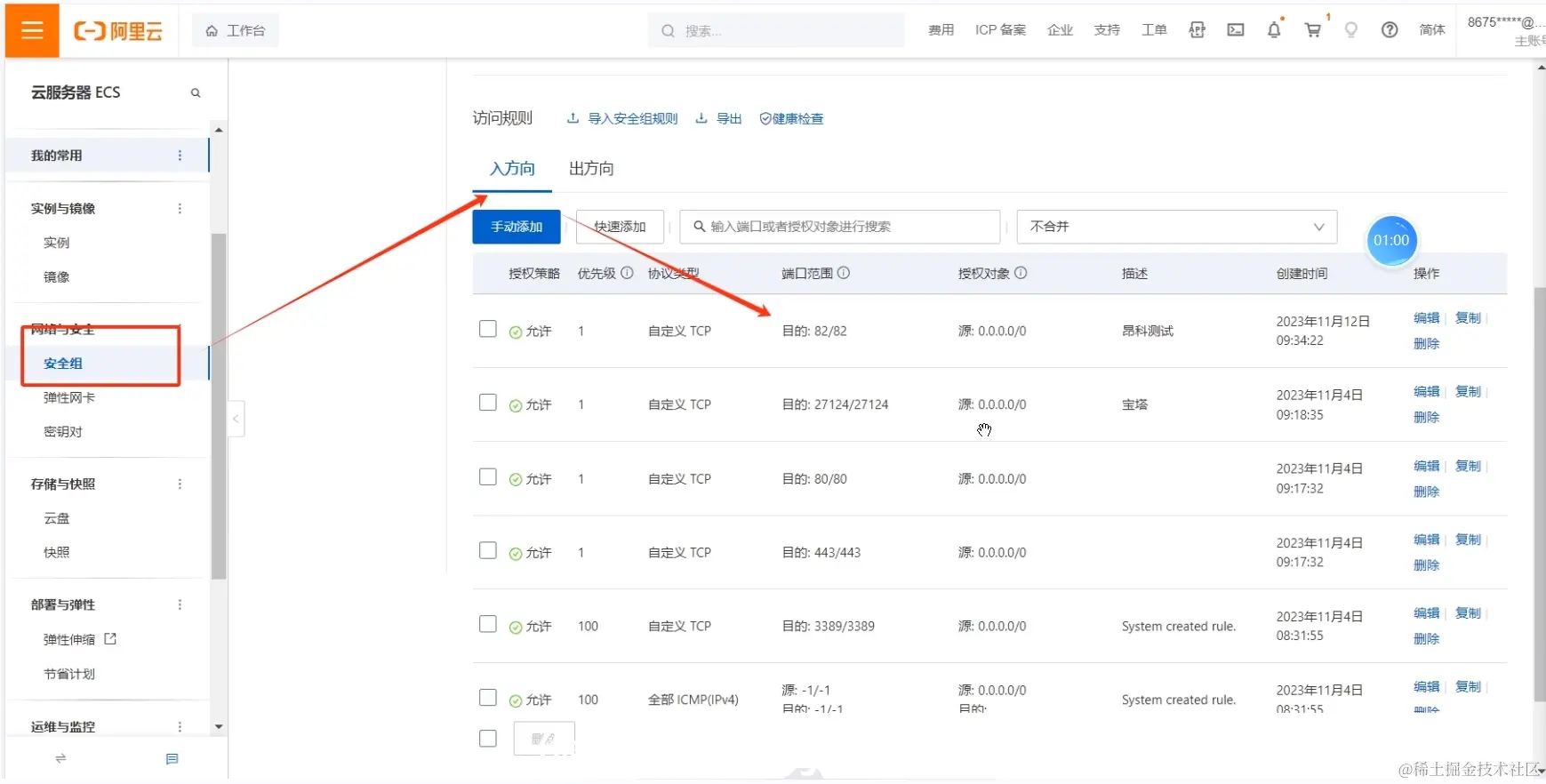Viewport: 1546px width, 784px height.
Task: Open the 简体 language selector
Action: click(1432, 30)
